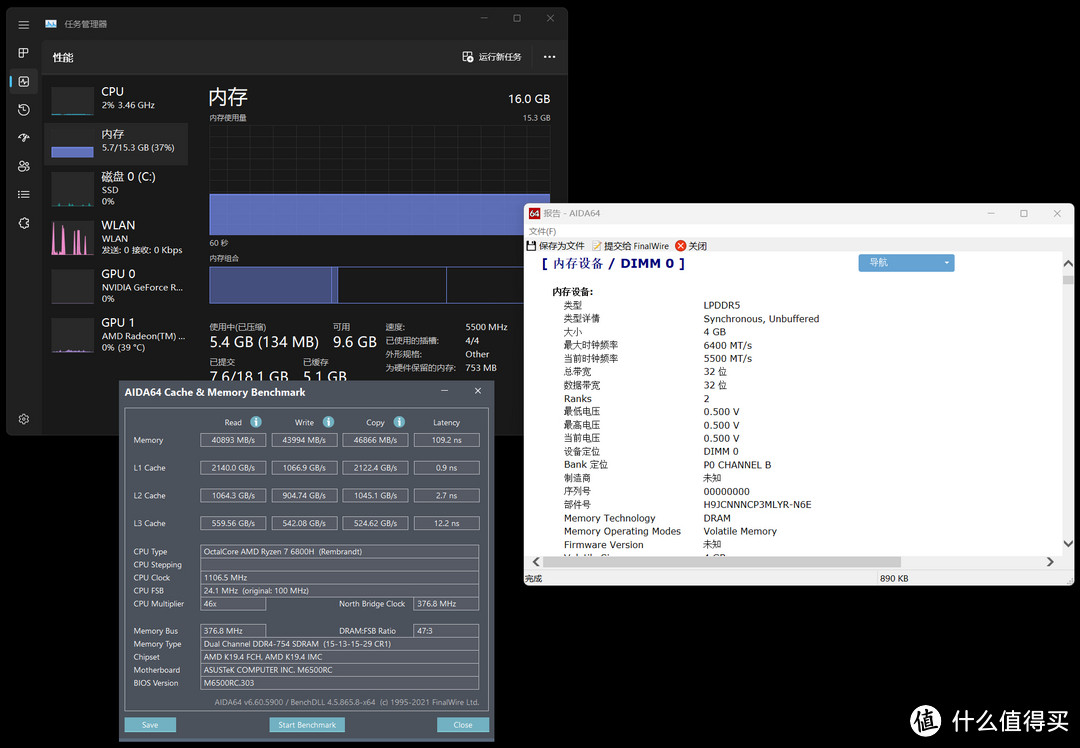Click Memory Copy value 46866 MB/s
The height and width of the screenshot is (748, 1080).
375,439
